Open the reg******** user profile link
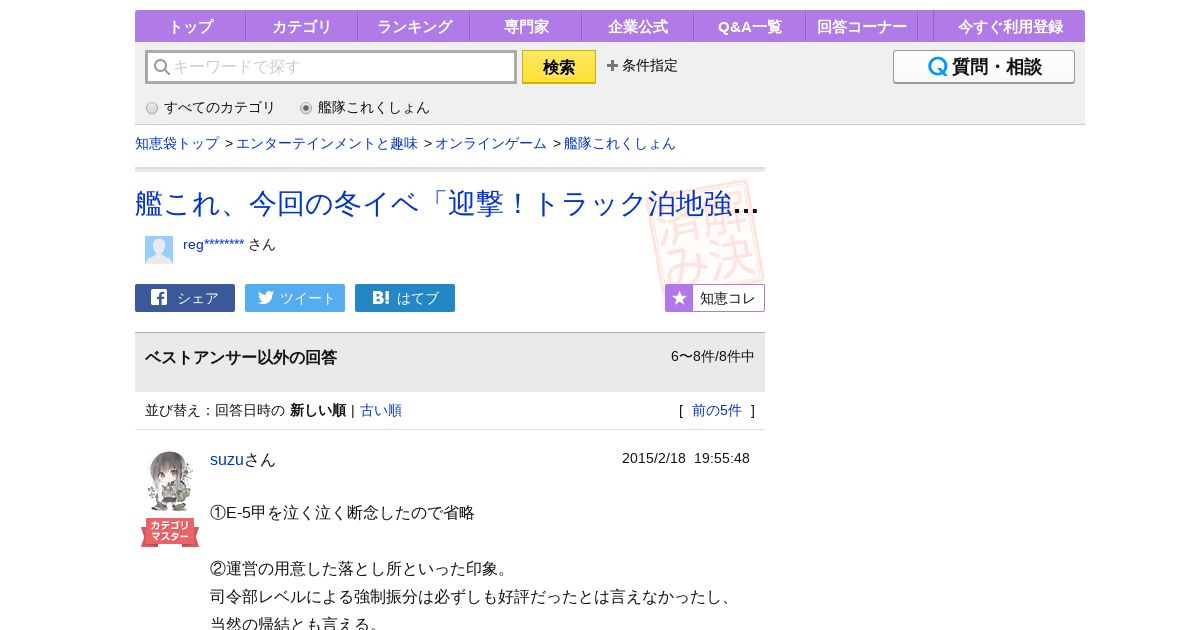1200x630 pixels. coord(214,244)
